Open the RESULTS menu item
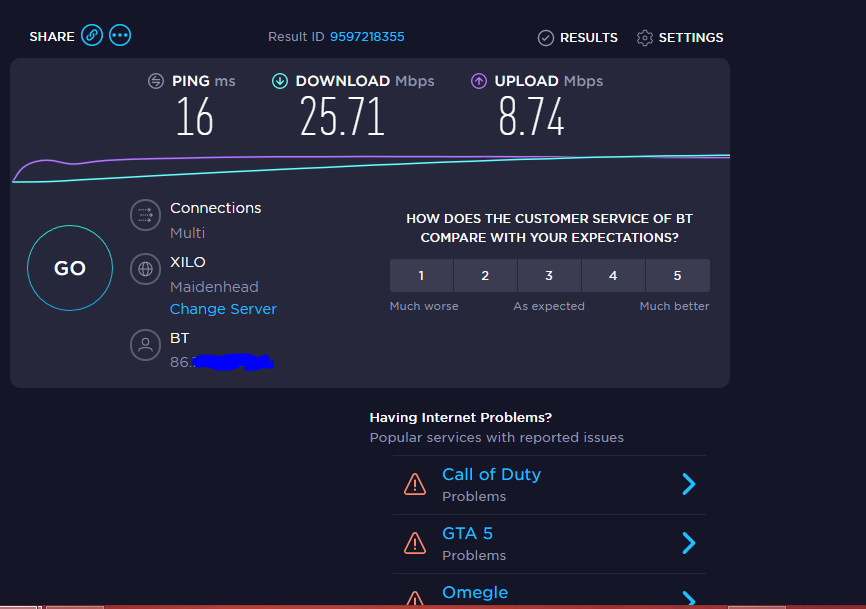The width and height of the screenshot is (866, 609). tap(588, 38)
